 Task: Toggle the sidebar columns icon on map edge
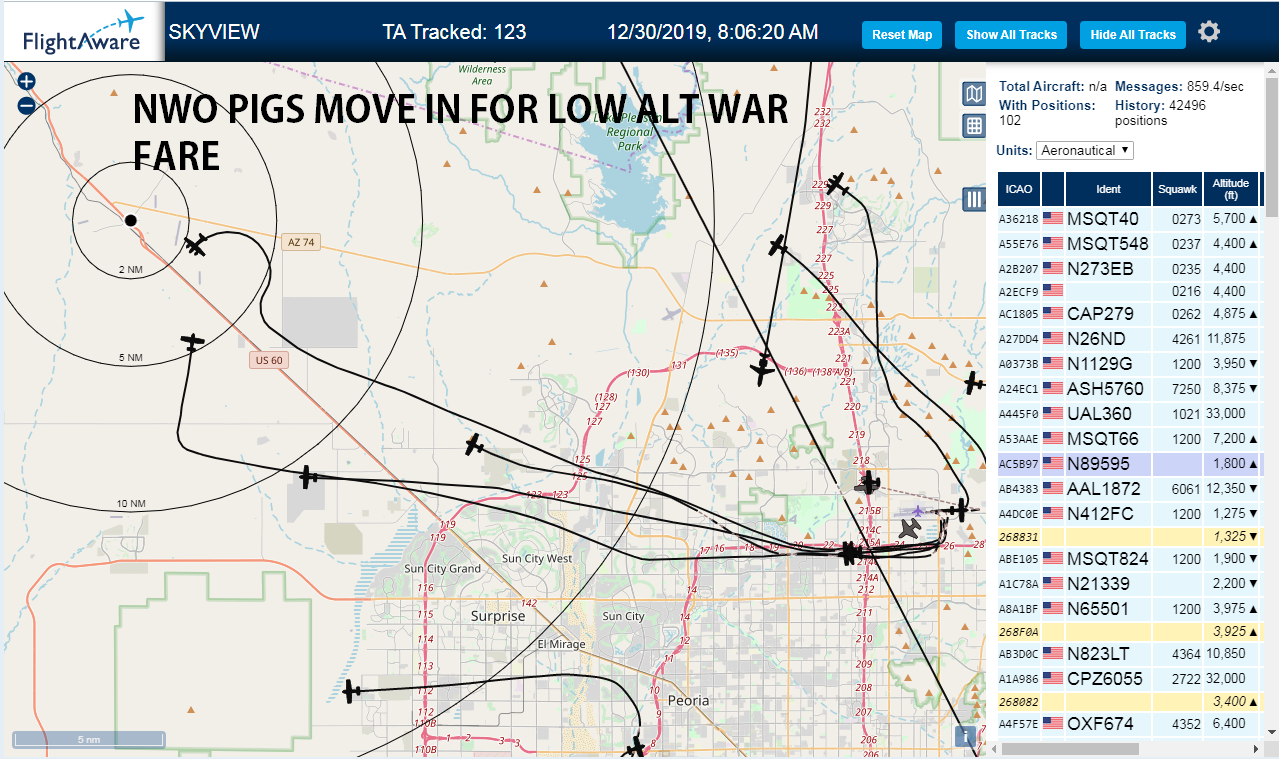(974, 199)
